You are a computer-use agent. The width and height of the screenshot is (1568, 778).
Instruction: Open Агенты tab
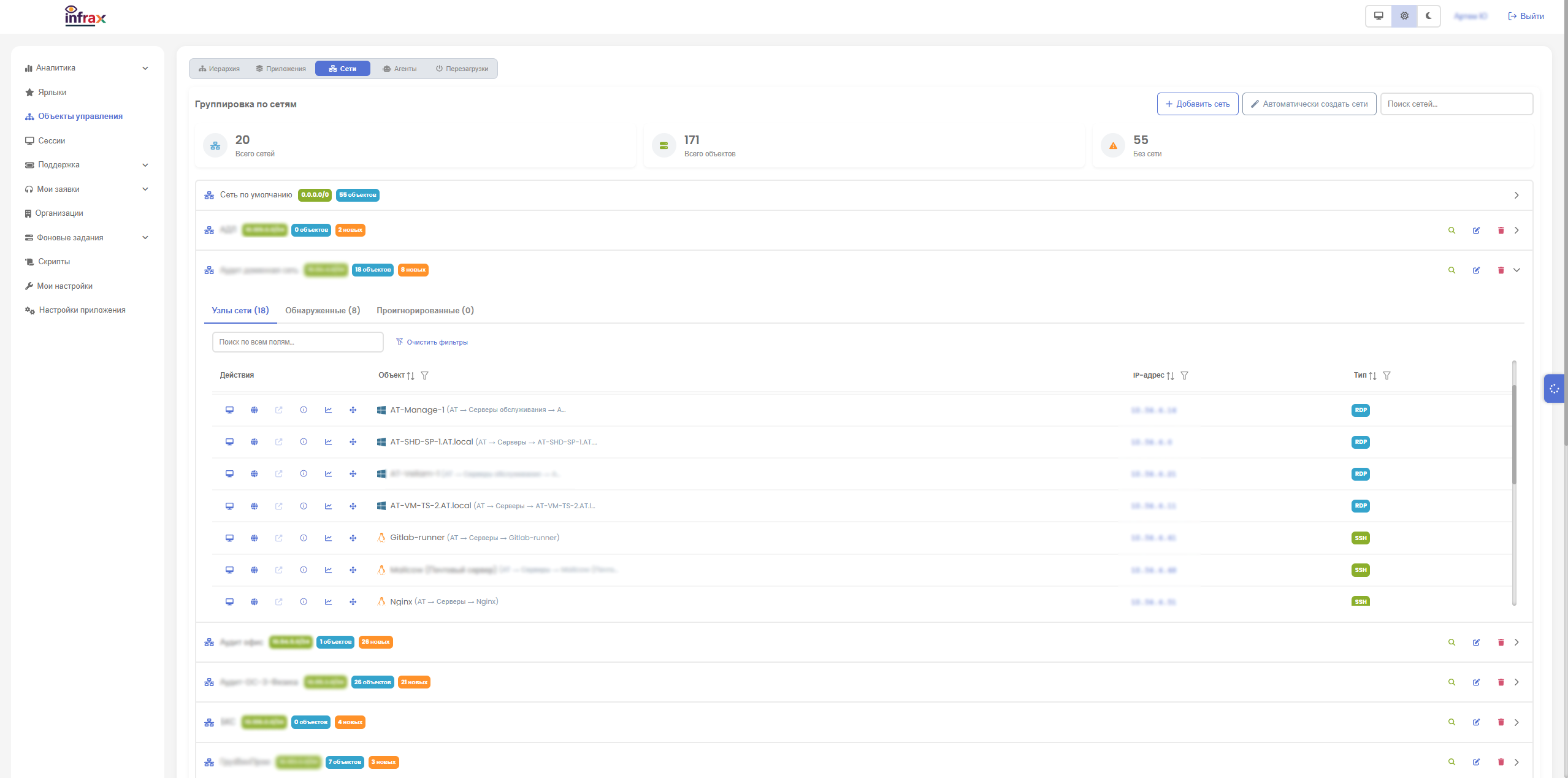(400, 69)
